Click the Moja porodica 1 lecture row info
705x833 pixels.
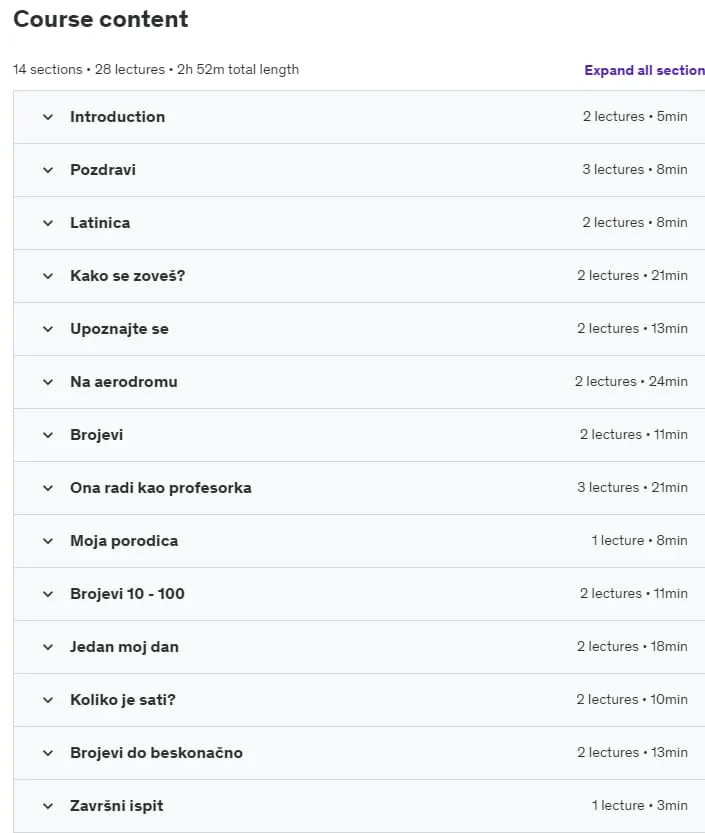pos(639,541)
